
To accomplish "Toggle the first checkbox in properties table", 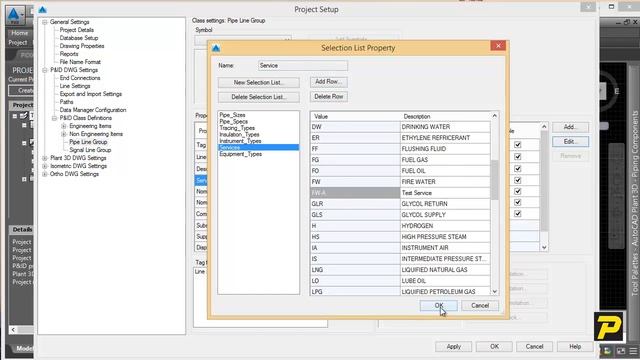I will (x=518, y=144).
